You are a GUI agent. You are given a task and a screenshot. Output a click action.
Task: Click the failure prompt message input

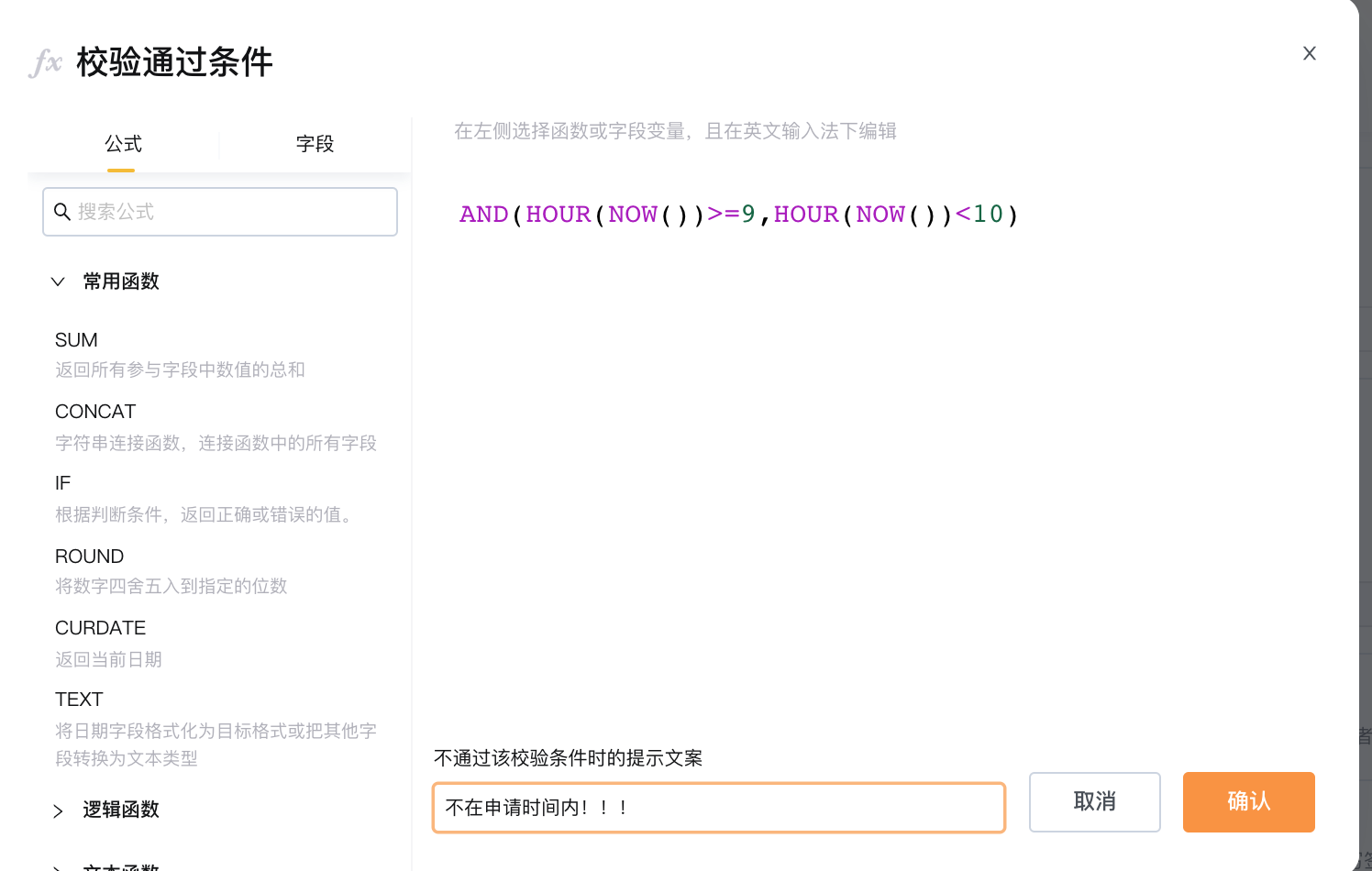coord(719,808)
